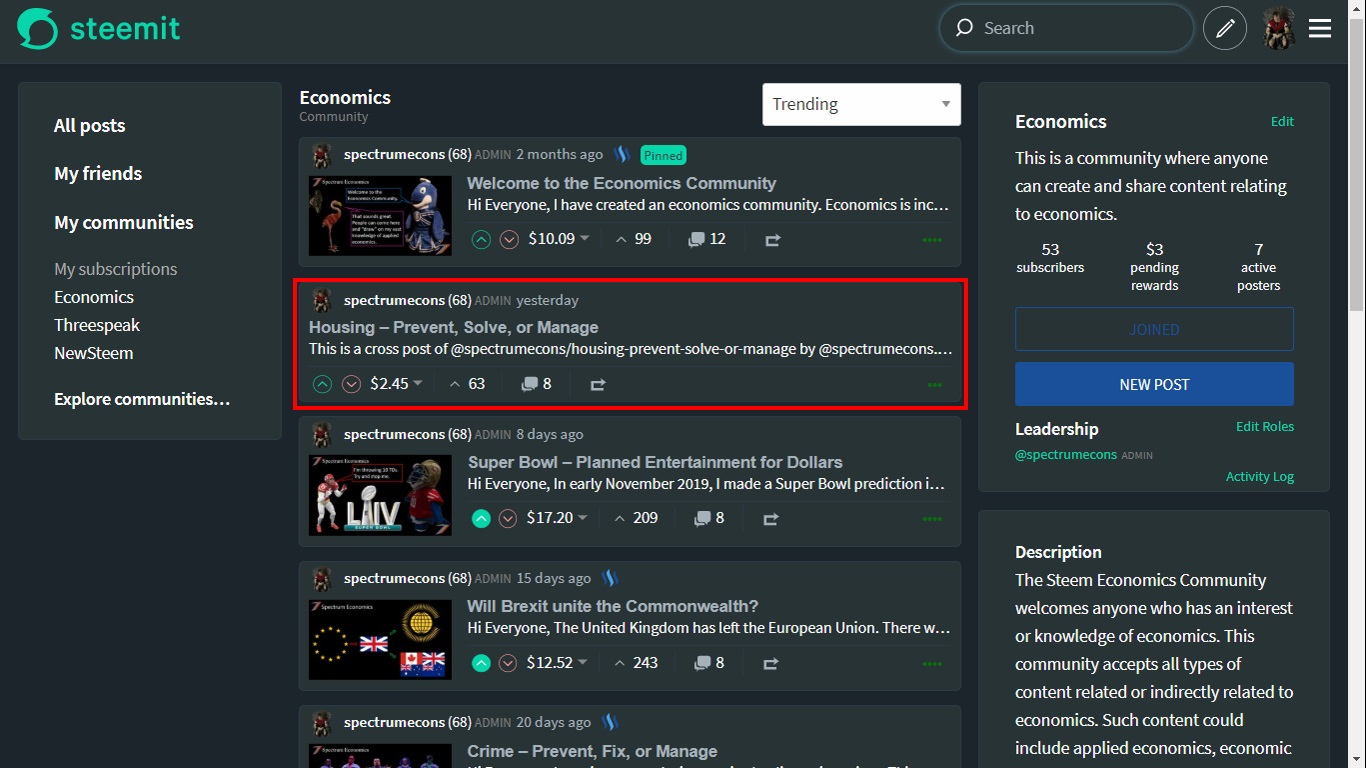Resteem the Housing – Prevent, Solve, or Manage post

(x=598, y=384)
